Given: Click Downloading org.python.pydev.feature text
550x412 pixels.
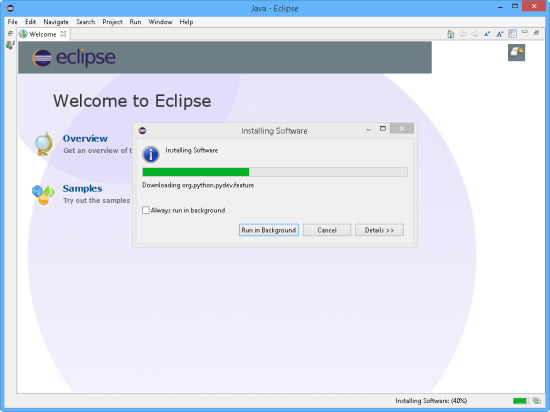Looking at the screenshot, I should (x=198, y=185).
